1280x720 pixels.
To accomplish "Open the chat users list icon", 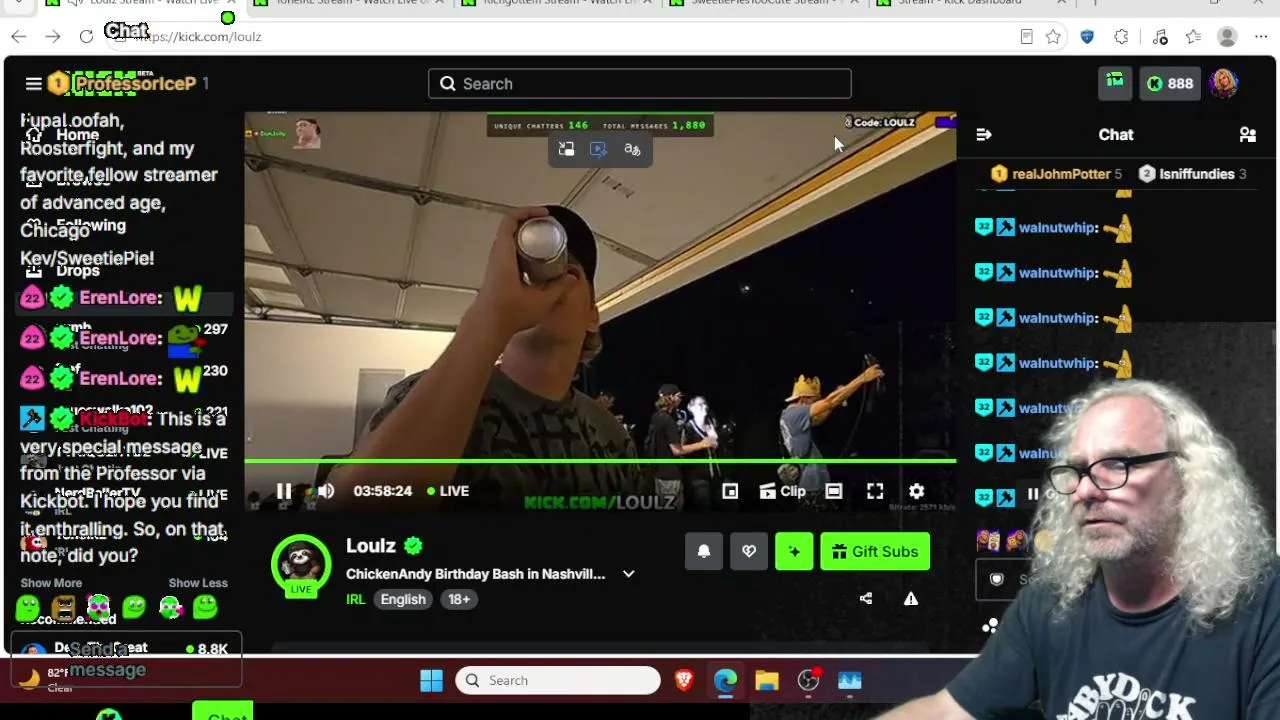I will pos(1248,134).
